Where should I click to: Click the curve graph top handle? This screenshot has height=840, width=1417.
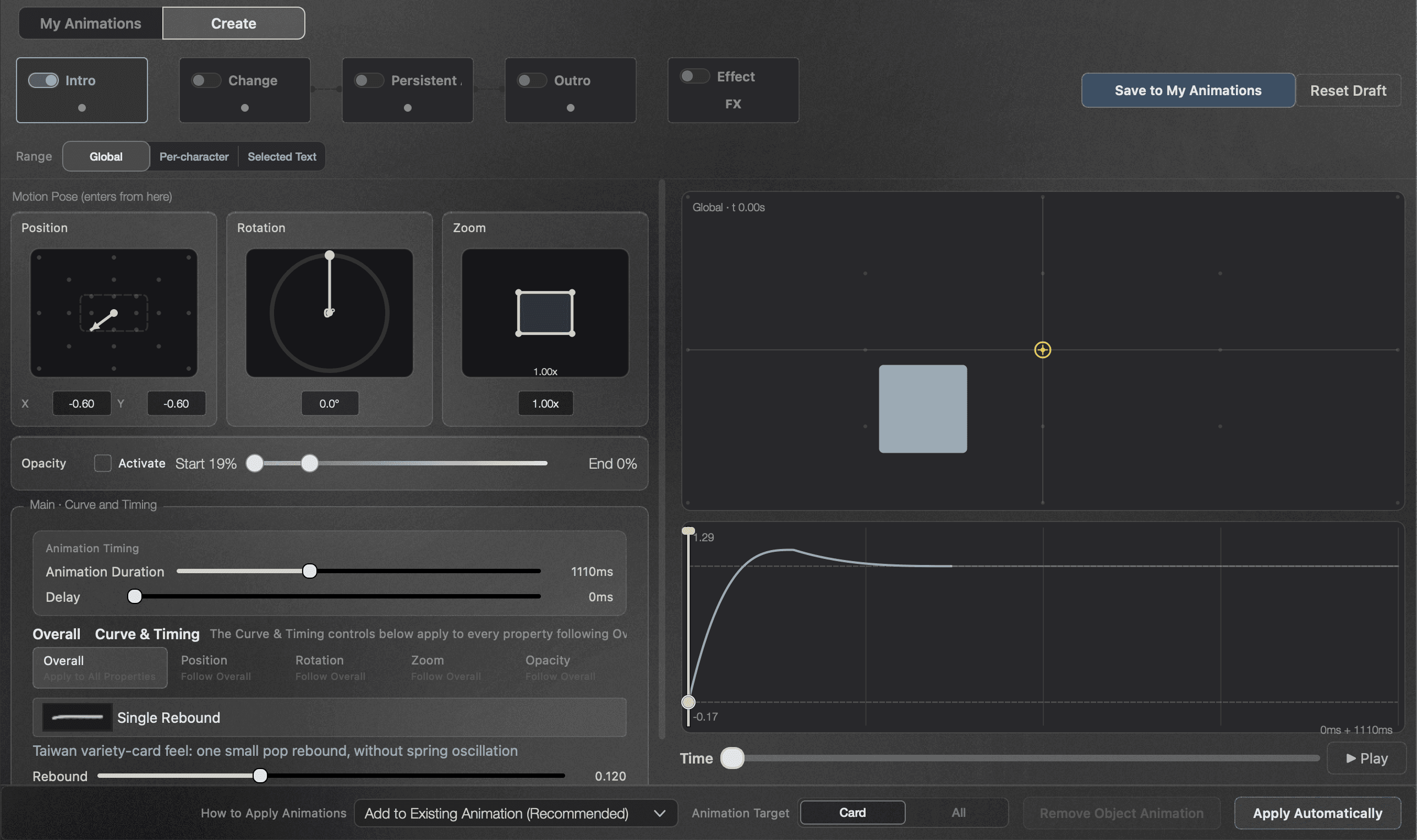688,531
